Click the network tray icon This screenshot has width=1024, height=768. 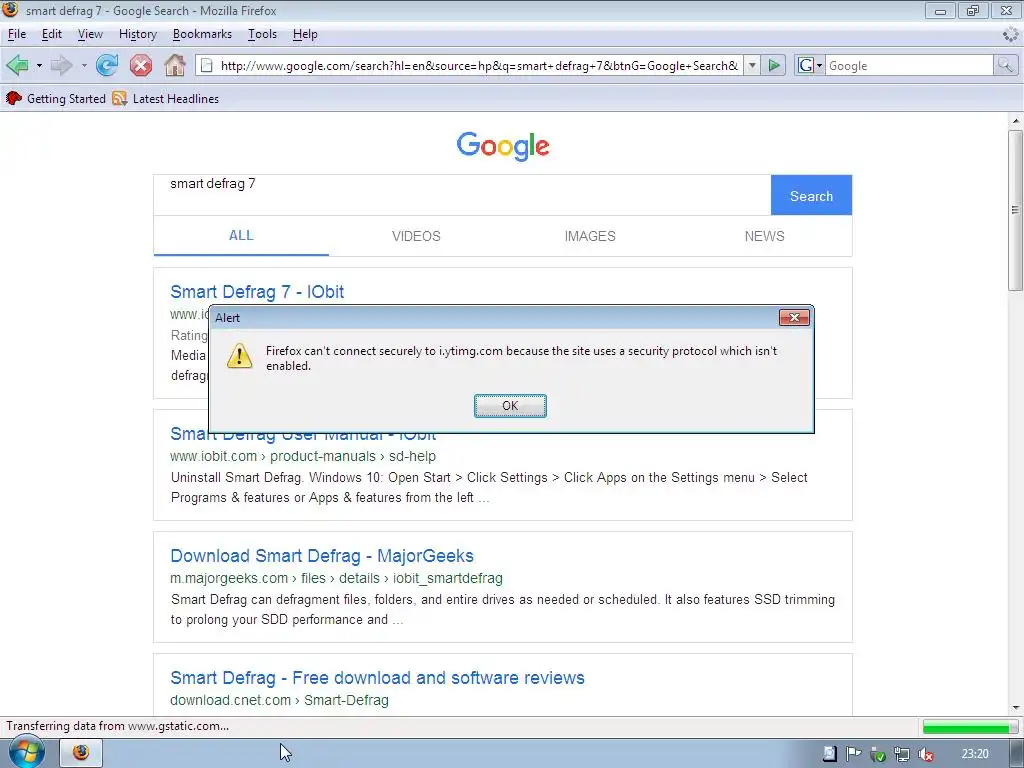[x=902, y=754]
